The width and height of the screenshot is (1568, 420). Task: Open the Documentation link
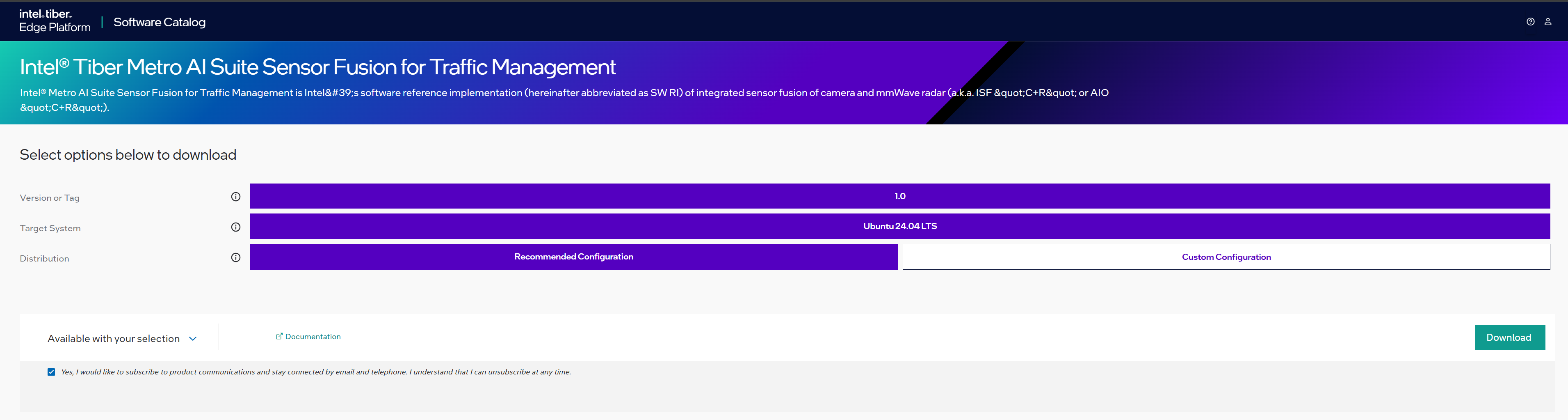pos(313,337)
